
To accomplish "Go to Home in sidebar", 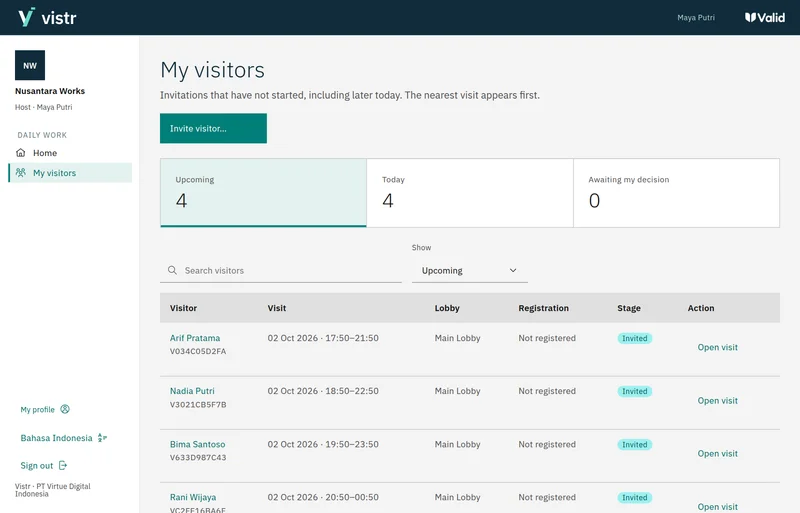I will pyautogui.click(x=70, y=153).
